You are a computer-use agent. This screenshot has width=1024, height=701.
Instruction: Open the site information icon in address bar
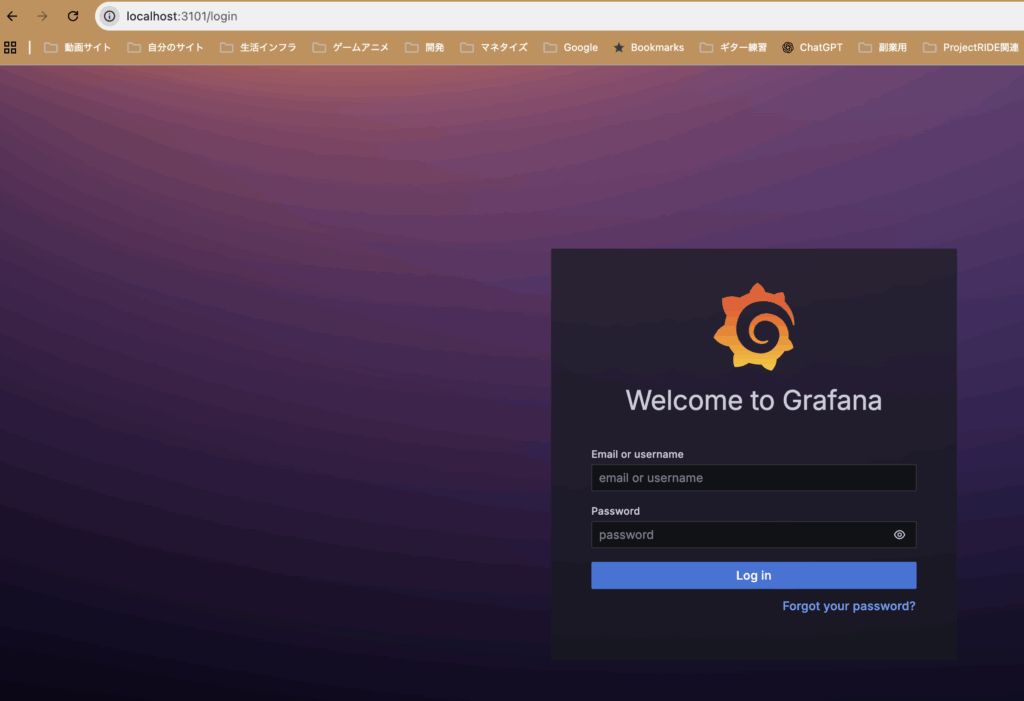[110, 16]
